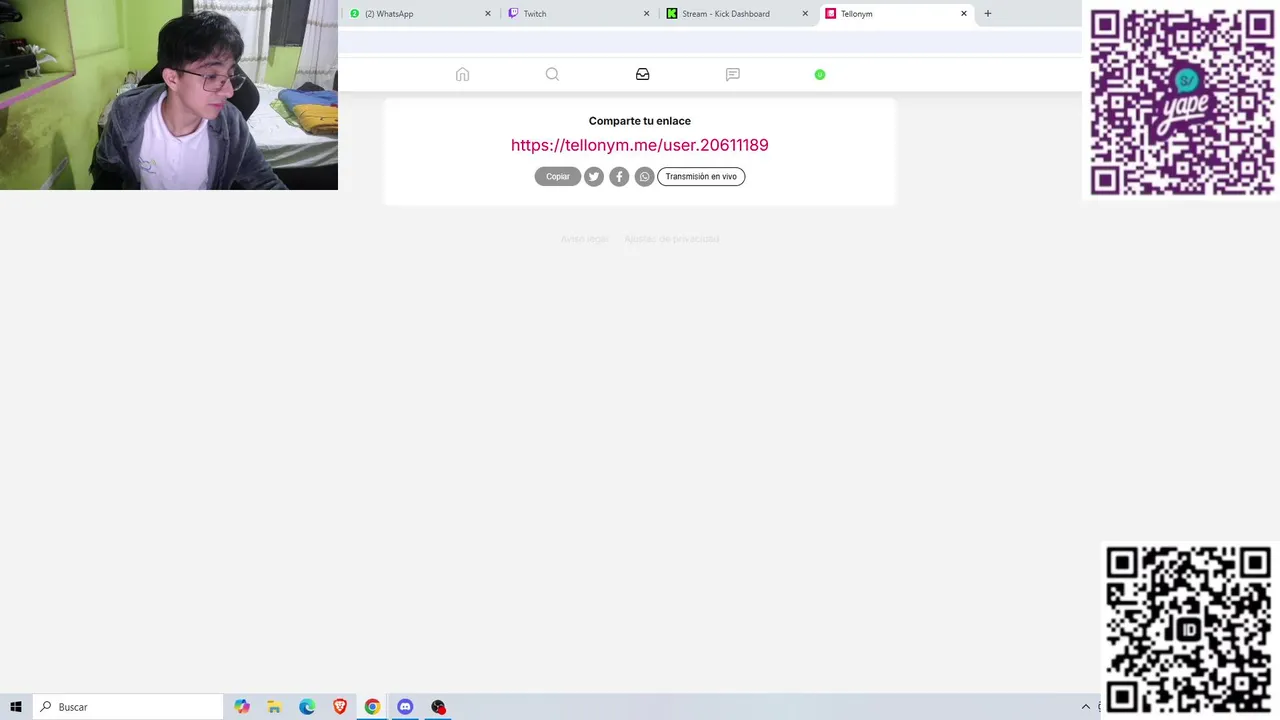The height and width of the screenshot is (720, 1280).
Task: Open the chat messages icon
Action: [x=732, y=74]
